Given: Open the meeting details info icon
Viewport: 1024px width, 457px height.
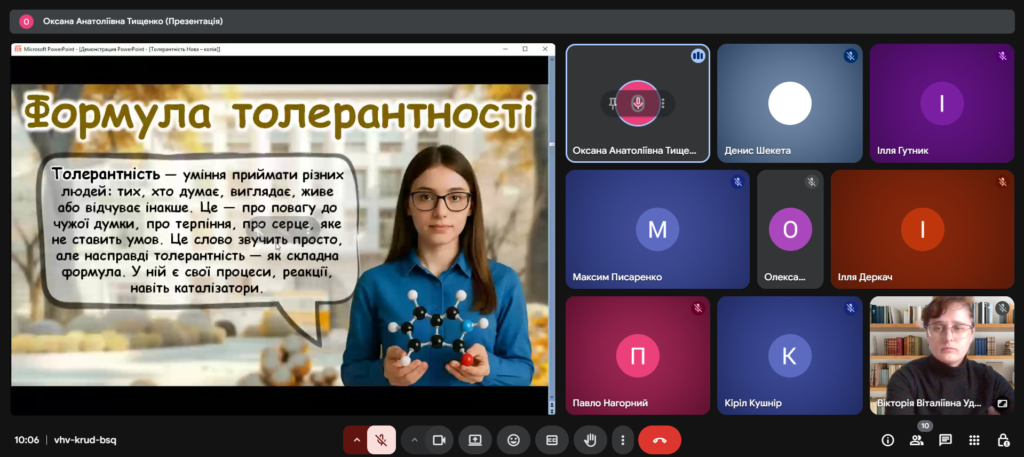Looking at the screenshot, I should point(887,440).
